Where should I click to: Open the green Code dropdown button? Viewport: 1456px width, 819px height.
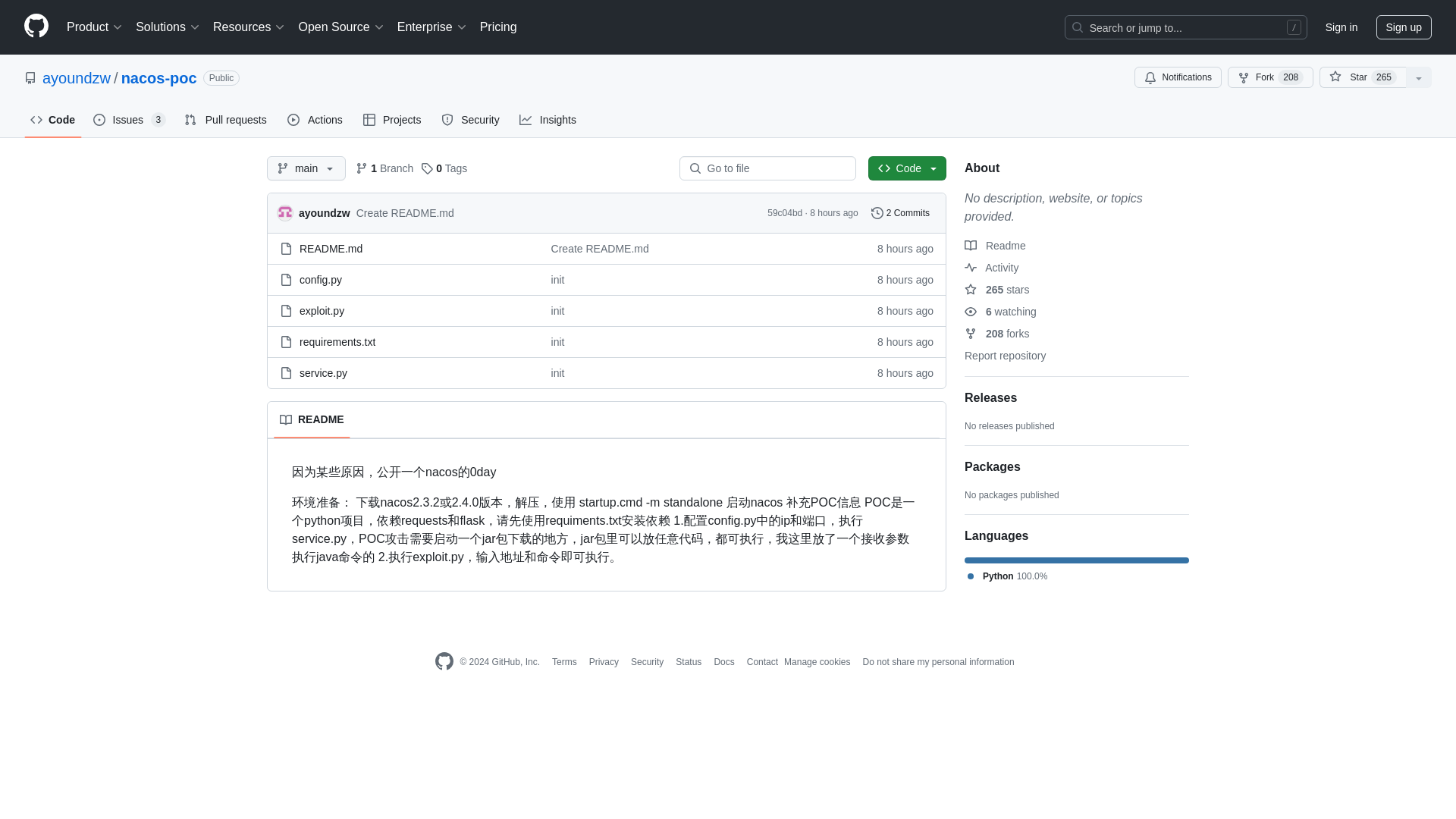[907, 168]
